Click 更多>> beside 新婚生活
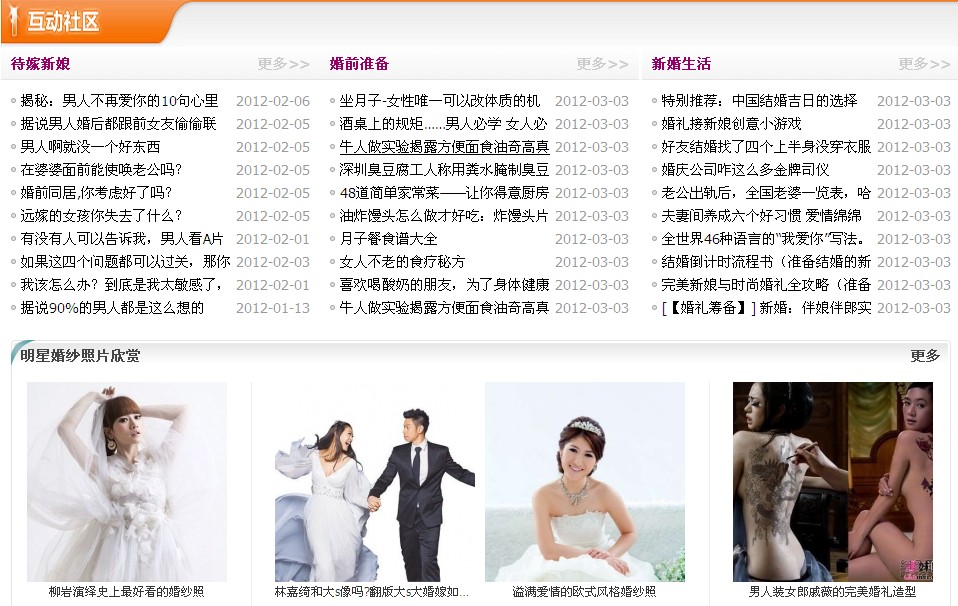 tap(924, 64)
